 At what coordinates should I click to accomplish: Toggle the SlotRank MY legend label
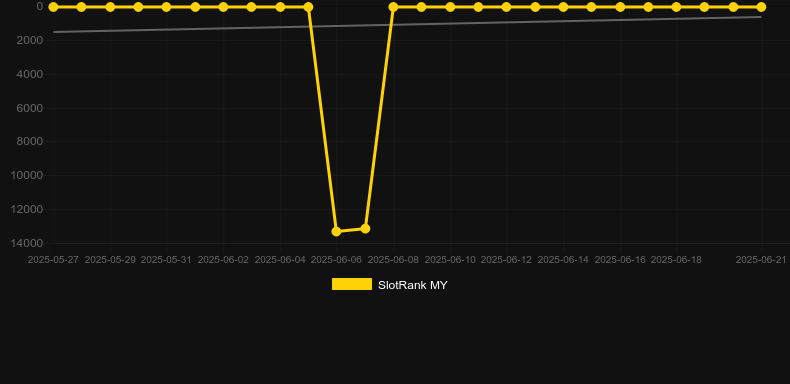click(413, 285)
